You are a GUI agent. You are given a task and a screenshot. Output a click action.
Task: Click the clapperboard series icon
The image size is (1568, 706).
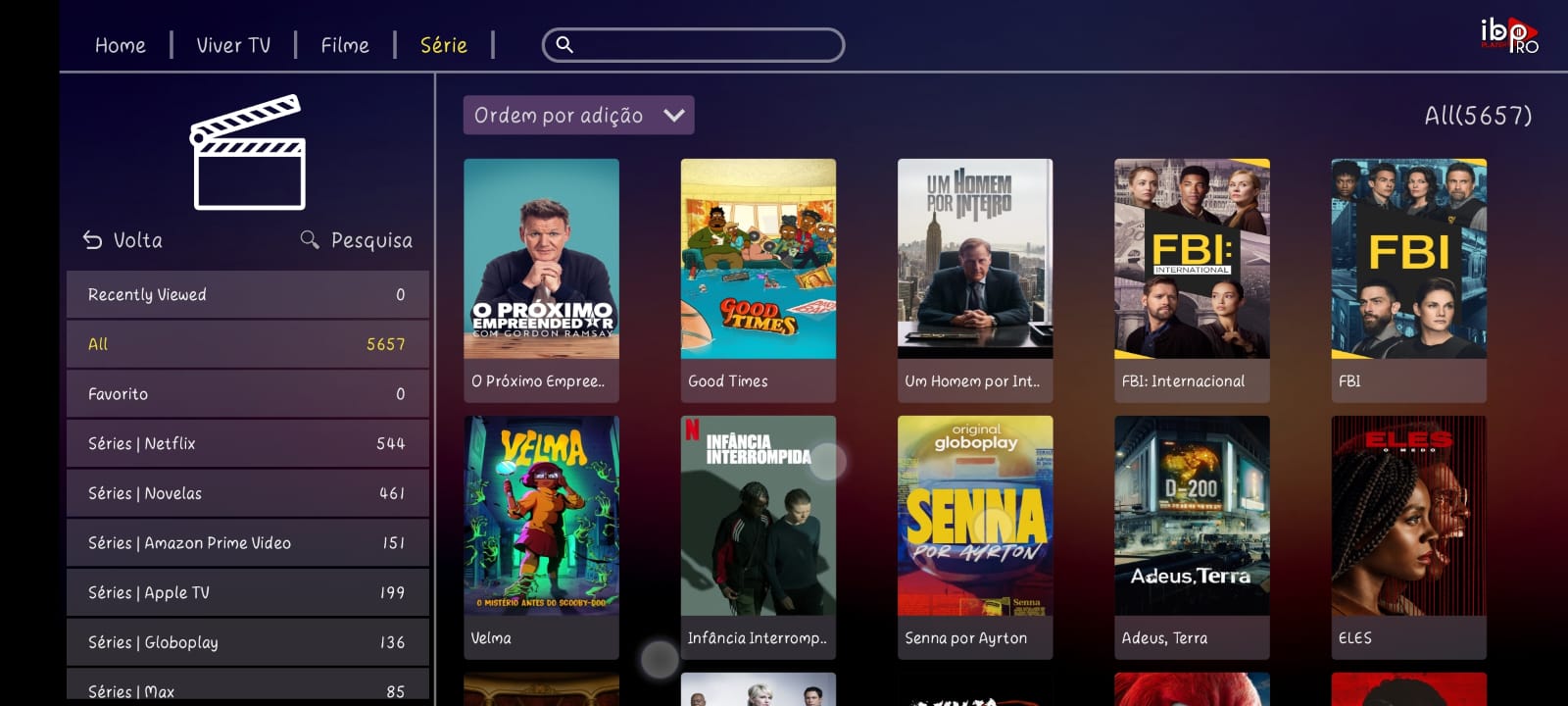[x=249, y=152]
